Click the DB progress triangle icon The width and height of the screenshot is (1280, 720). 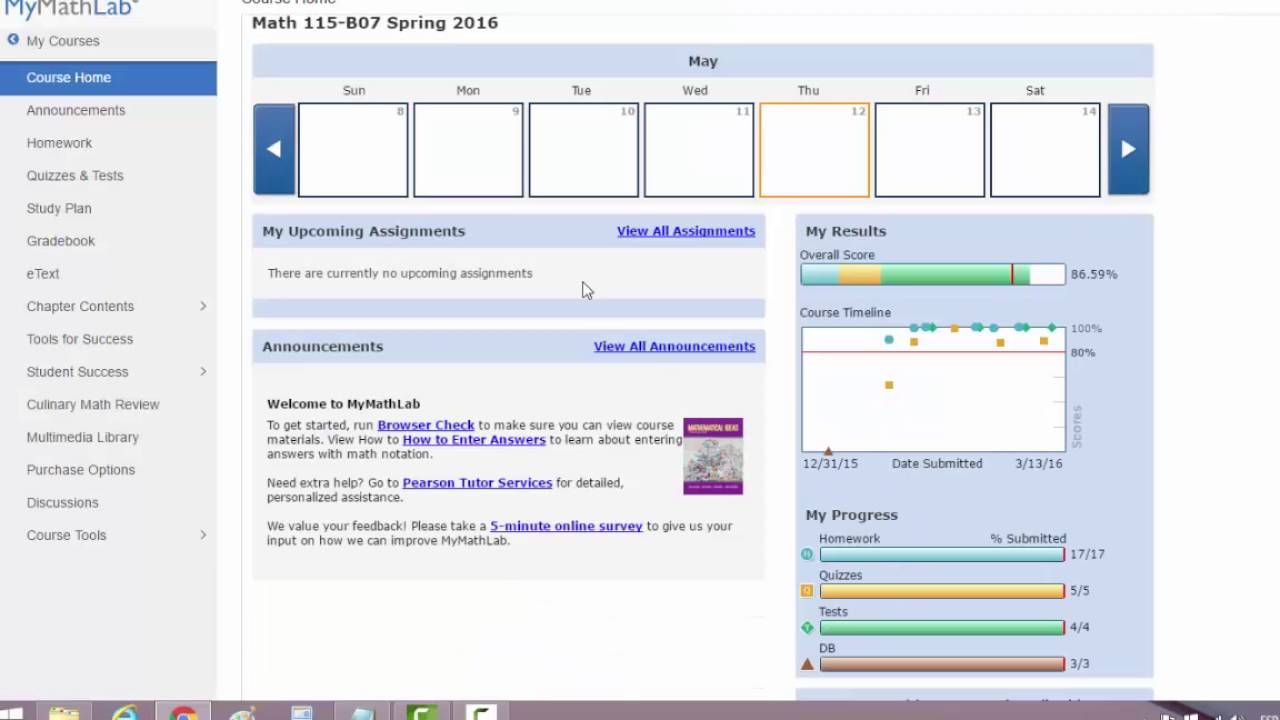[x=807, y=664]
